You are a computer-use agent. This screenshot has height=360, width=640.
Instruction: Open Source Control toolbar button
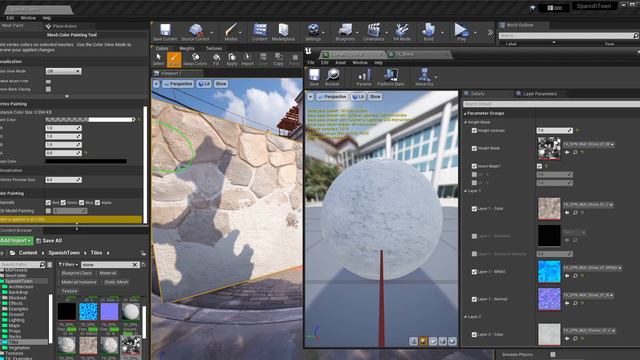point(195,32)
